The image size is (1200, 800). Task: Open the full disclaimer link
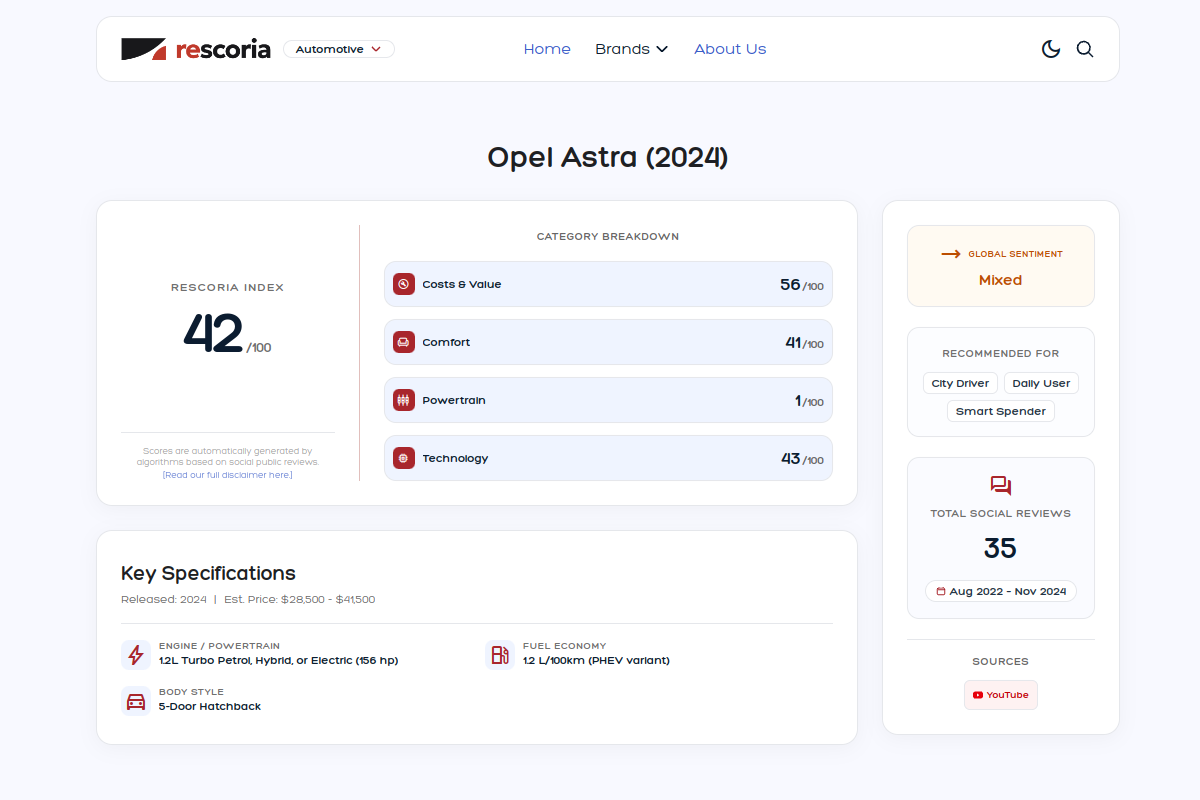pos(228,475)
